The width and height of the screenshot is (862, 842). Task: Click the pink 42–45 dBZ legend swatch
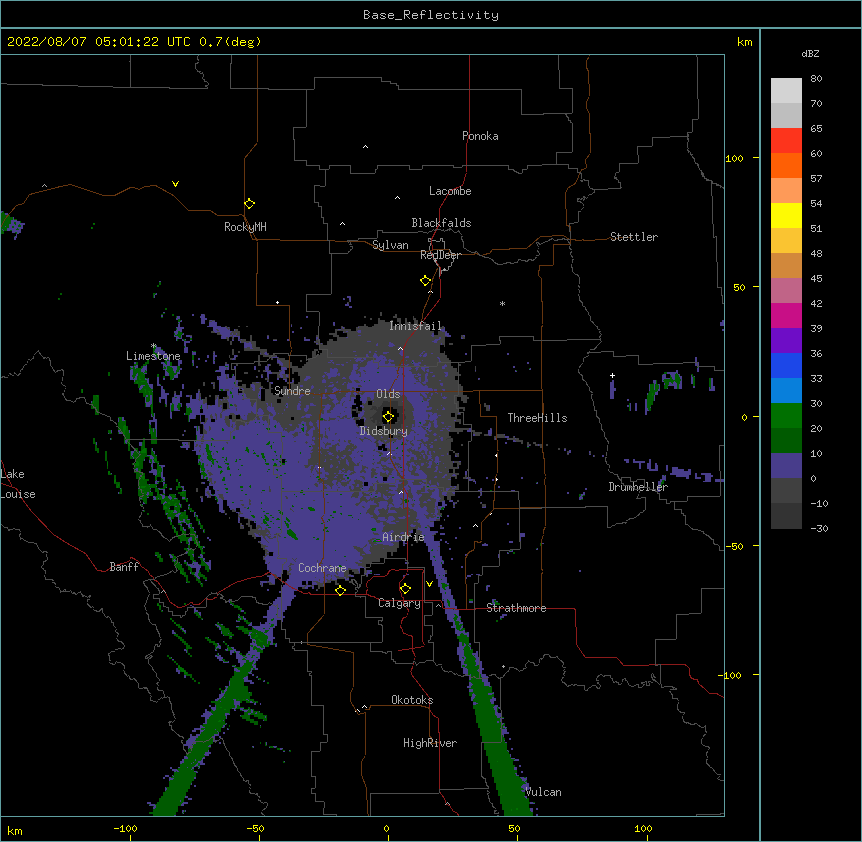tap(786, 291)
